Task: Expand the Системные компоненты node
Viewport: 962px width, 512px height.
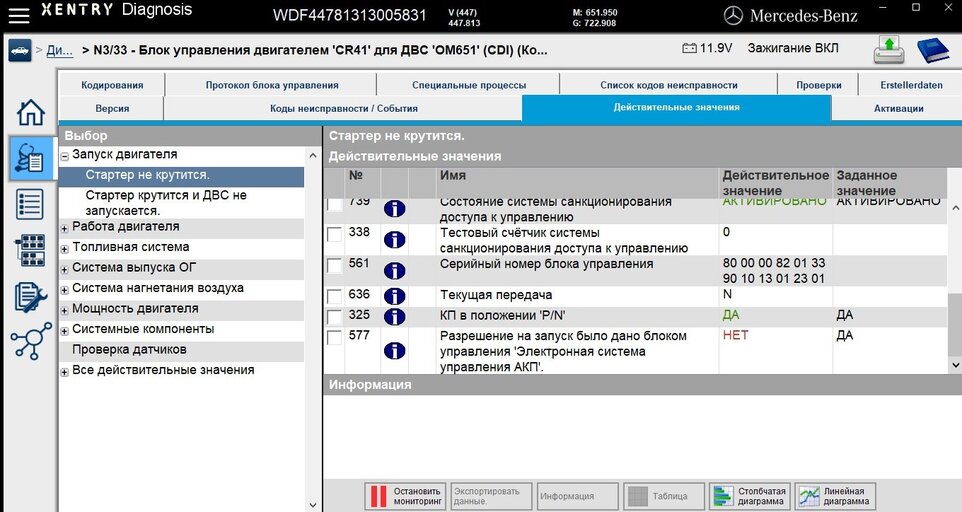Action: point(64,331)
